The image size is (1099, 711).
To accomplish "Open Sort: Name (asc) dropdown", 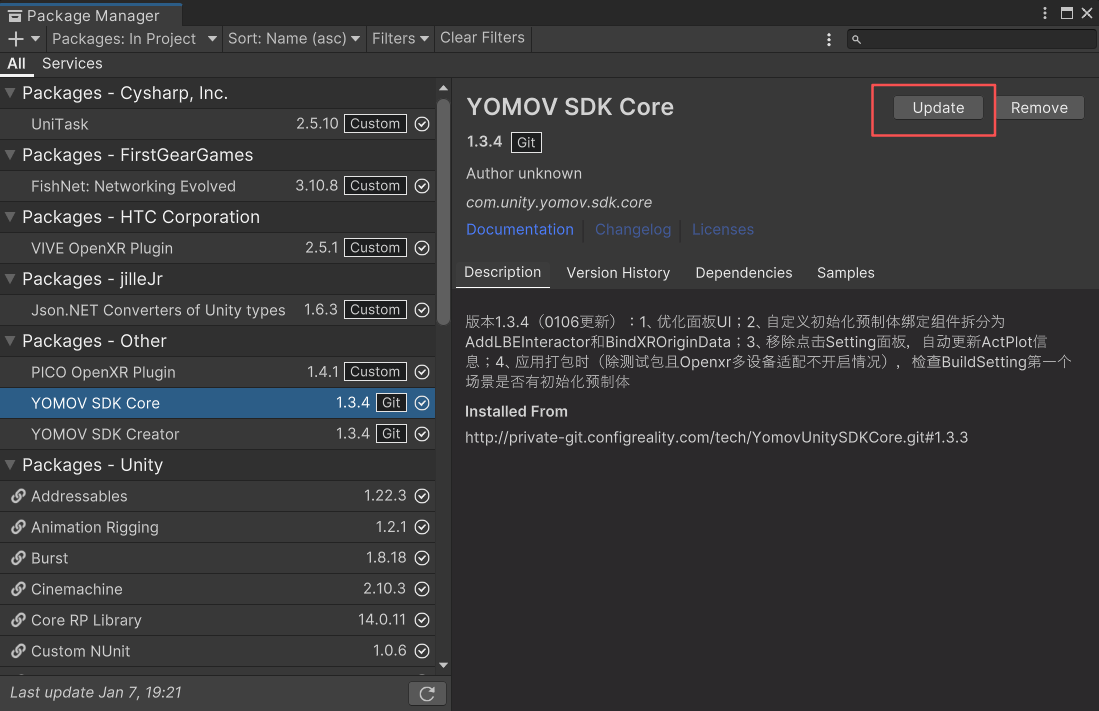I will [294, 39].
